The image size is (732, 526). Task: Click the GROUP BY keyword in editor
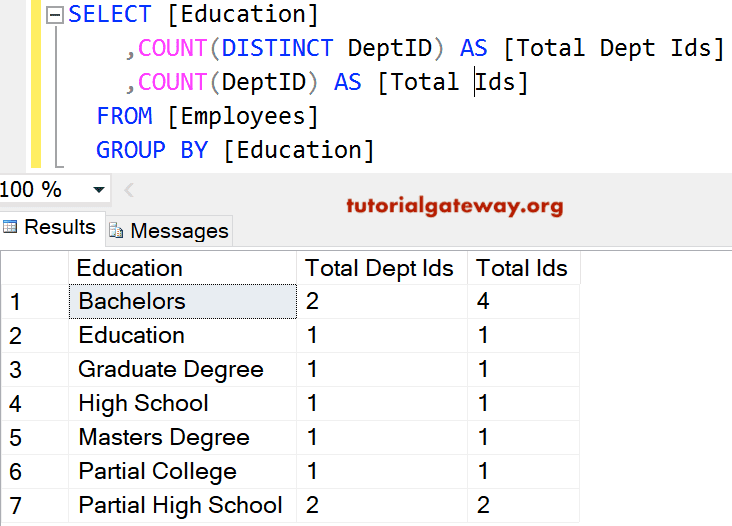coord(152,150)
